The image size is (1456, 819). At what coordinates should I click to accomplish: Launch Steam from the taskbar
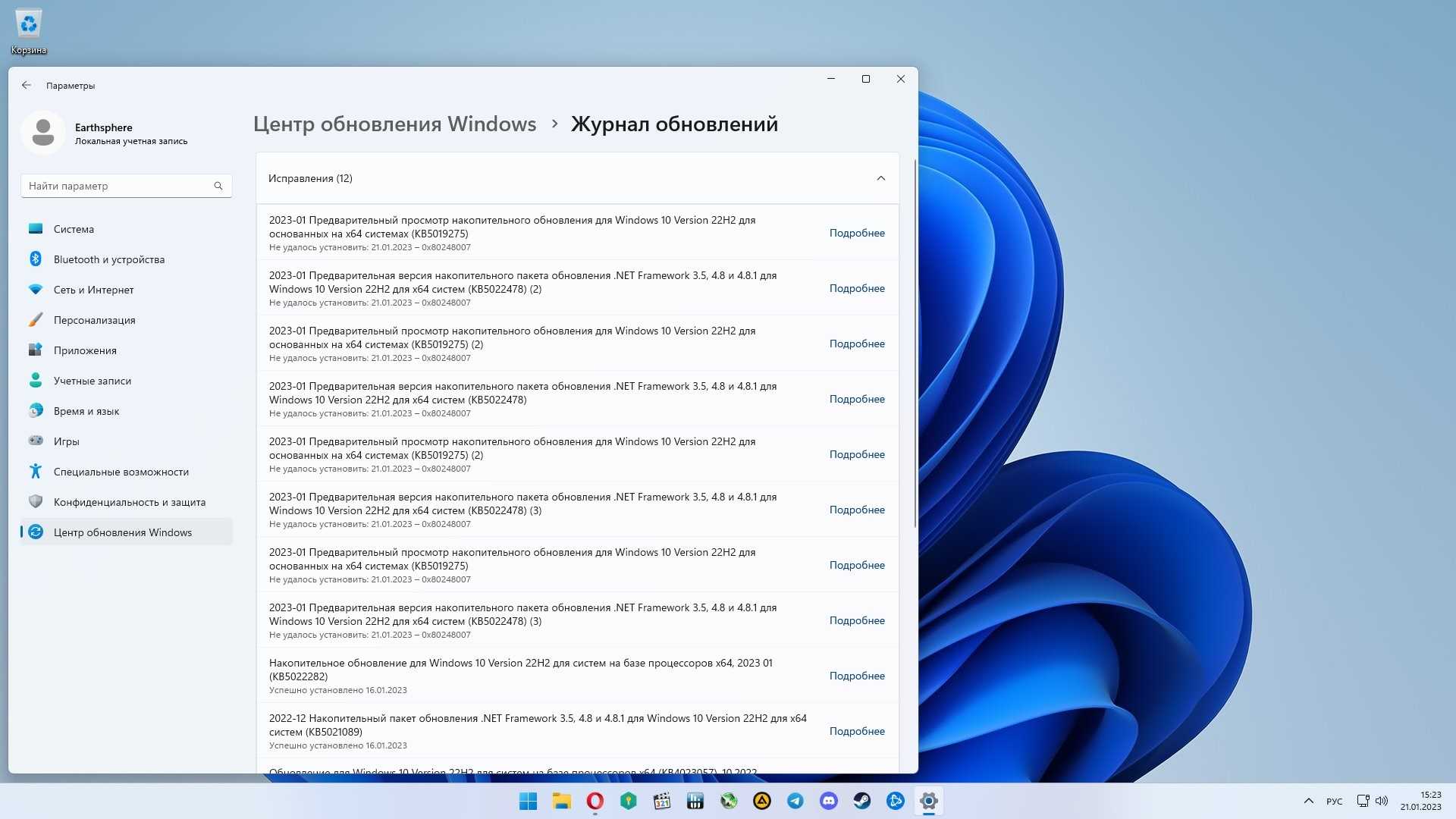(x=861, y=801)
